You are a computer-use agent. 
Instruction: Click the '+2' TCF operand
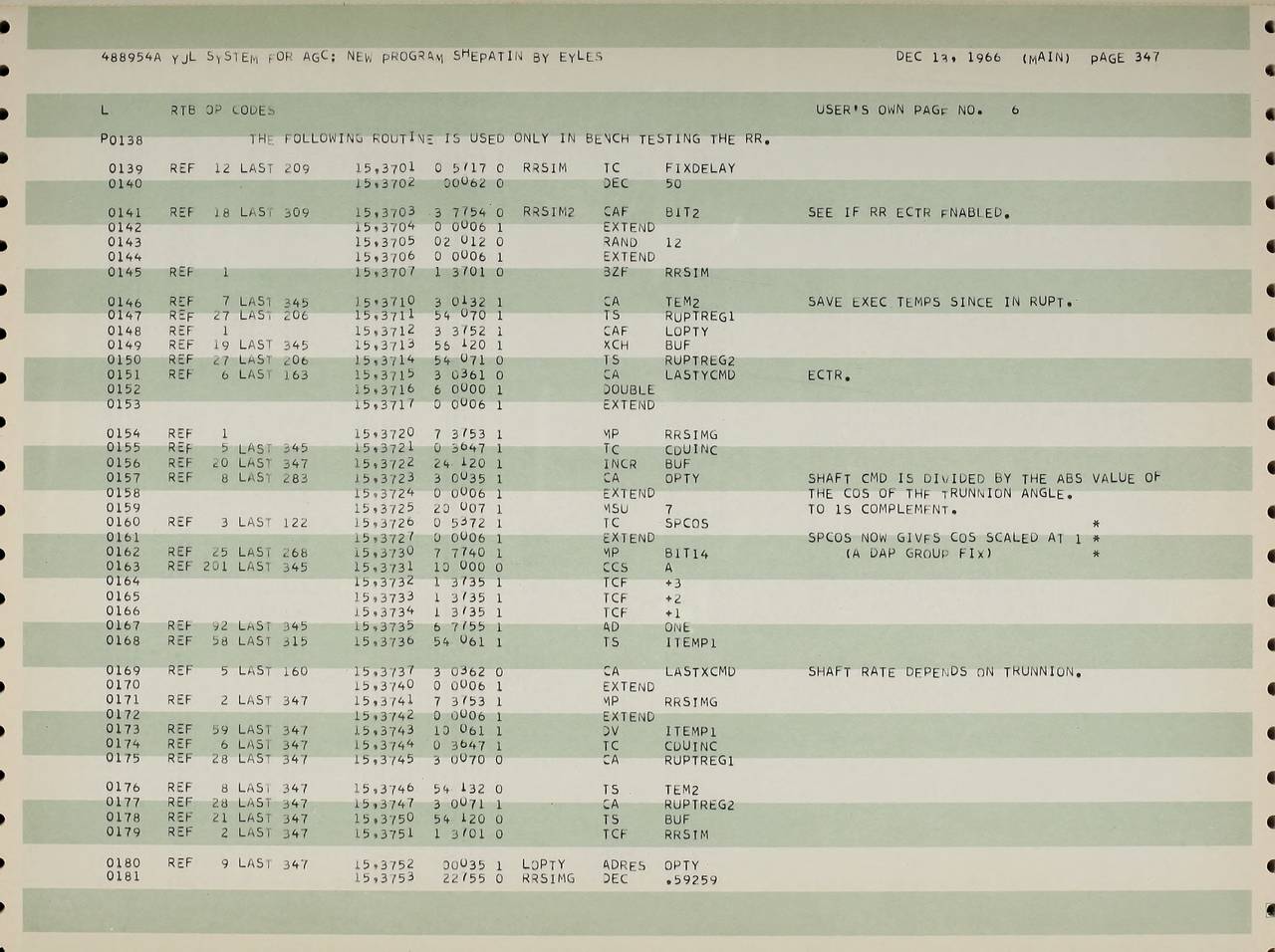[673, 597]
